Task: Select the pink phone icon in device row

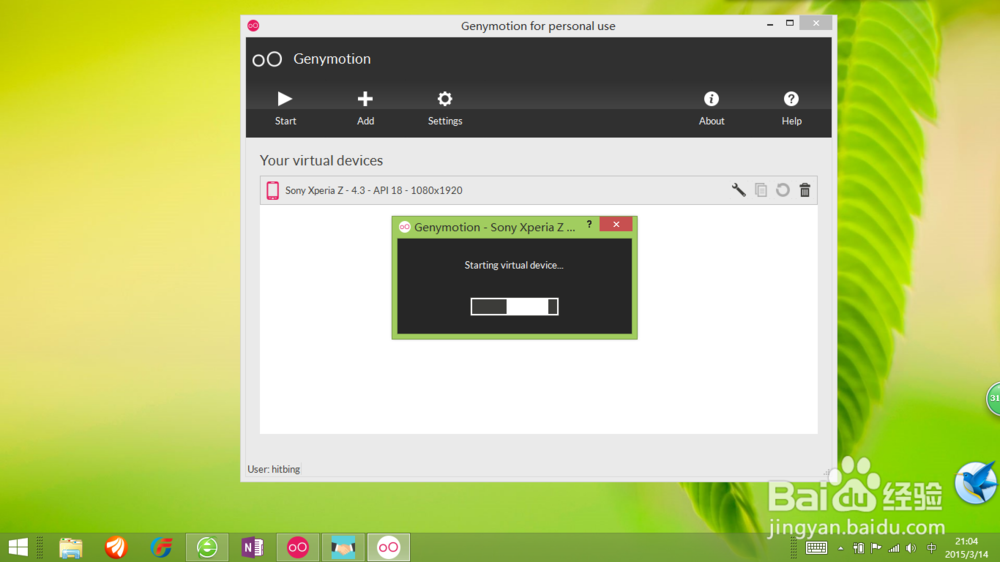Action: [x=272, y=190]
